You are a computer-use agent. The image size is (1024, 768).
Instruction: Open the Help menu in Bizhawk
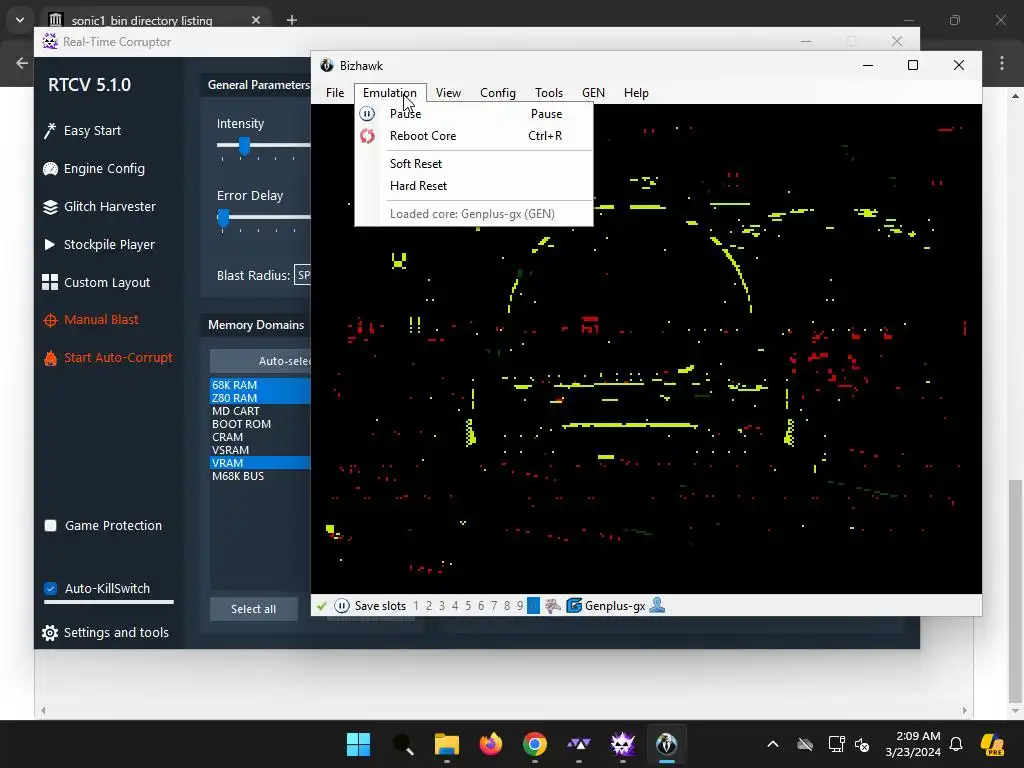coord(636,93)
